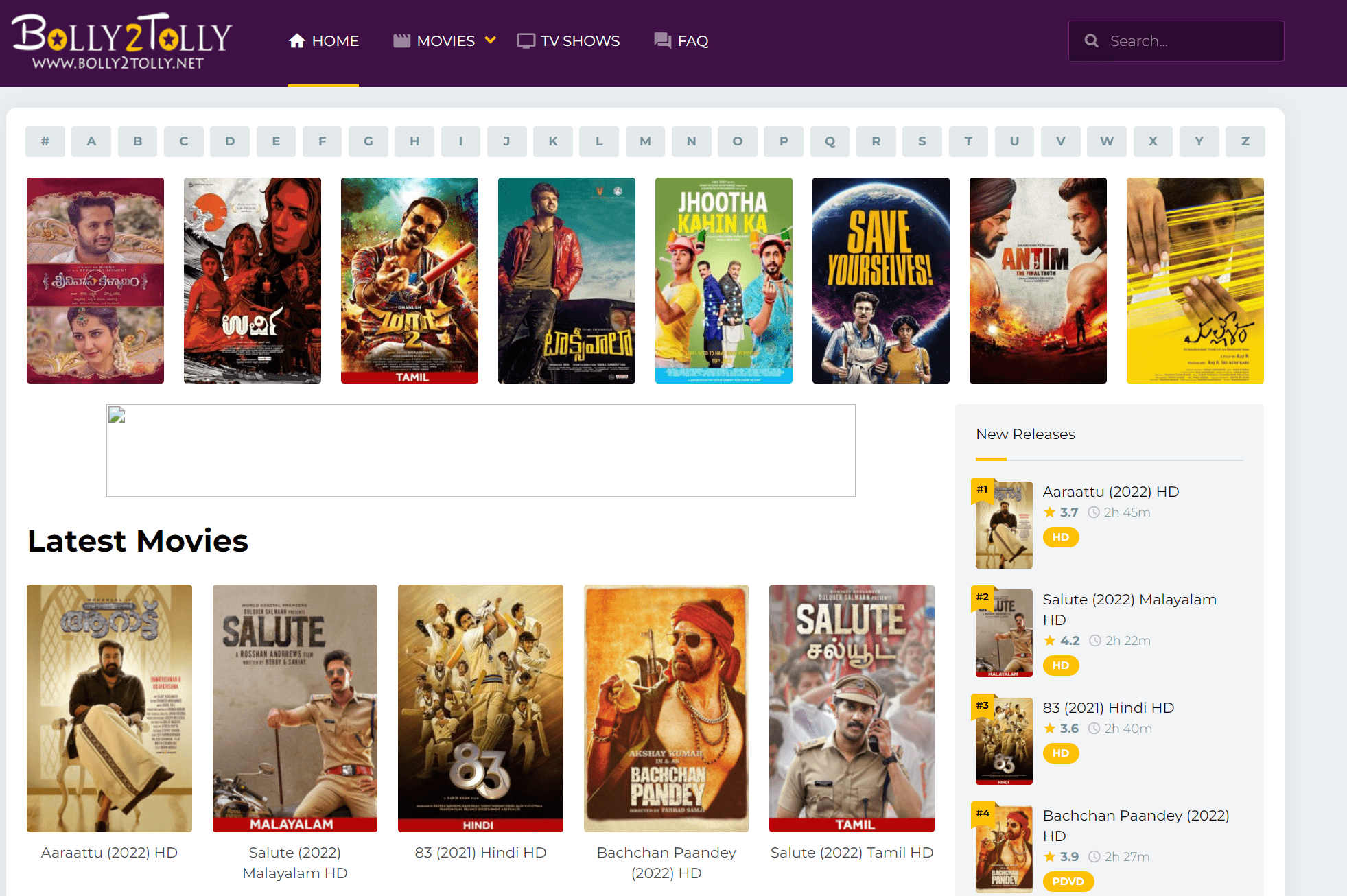Open the Srinivasa Kalyanam poster in the top row
Viewport: 1347px width, 896px height.
pos(95,281)
